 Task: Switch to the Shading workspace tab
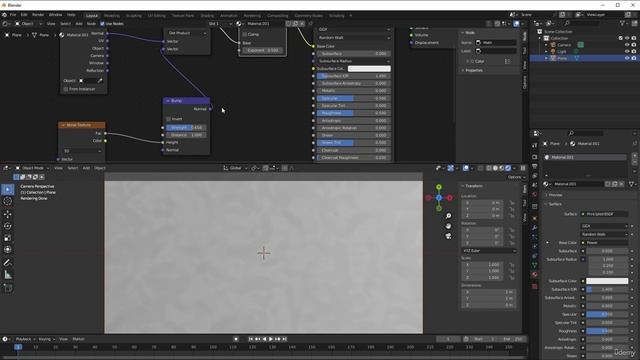pos(207,16)
